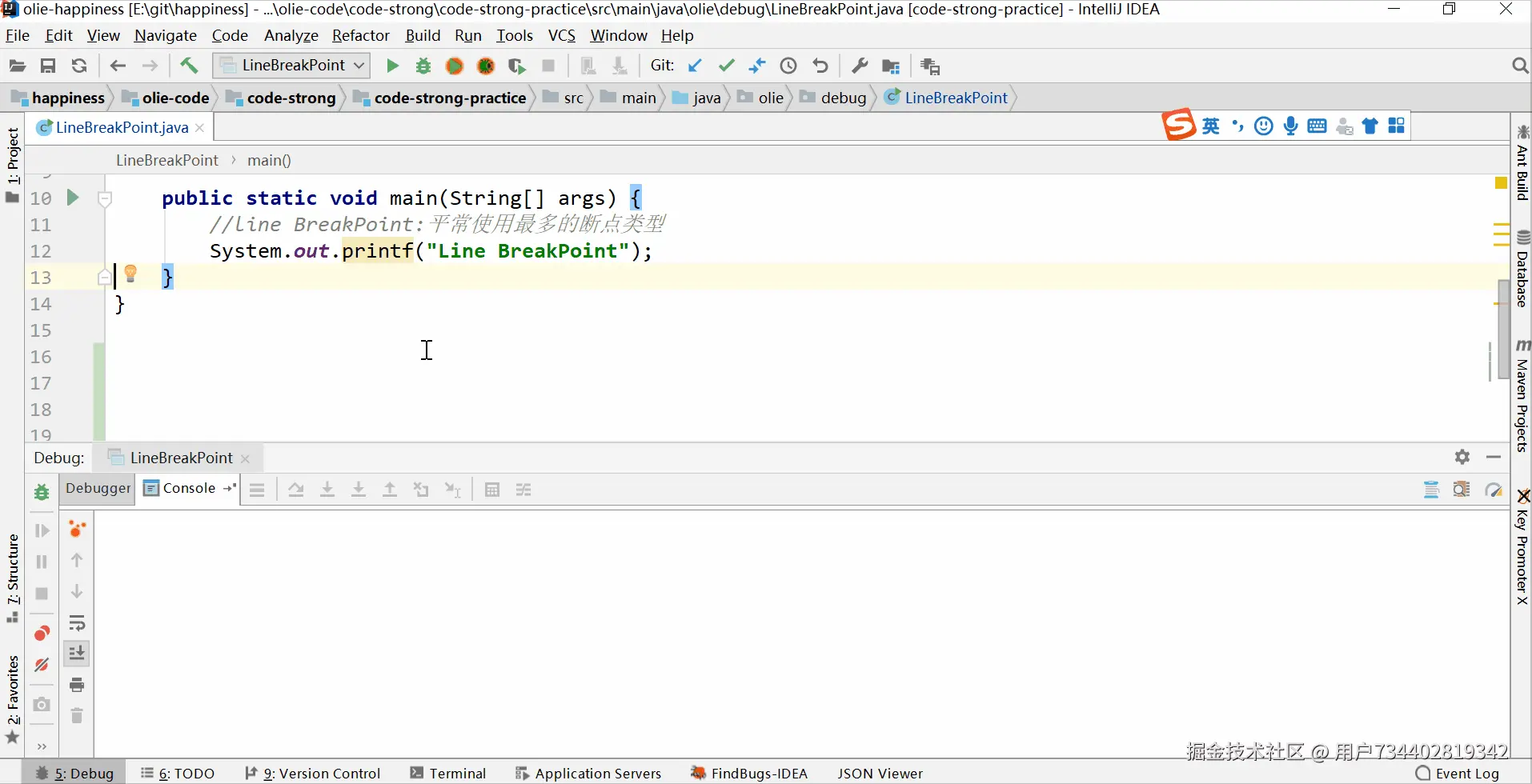View Breakpoints with the double red circles icon
Viewport: 1532px width, 784px height.
[x=42, y=634]
